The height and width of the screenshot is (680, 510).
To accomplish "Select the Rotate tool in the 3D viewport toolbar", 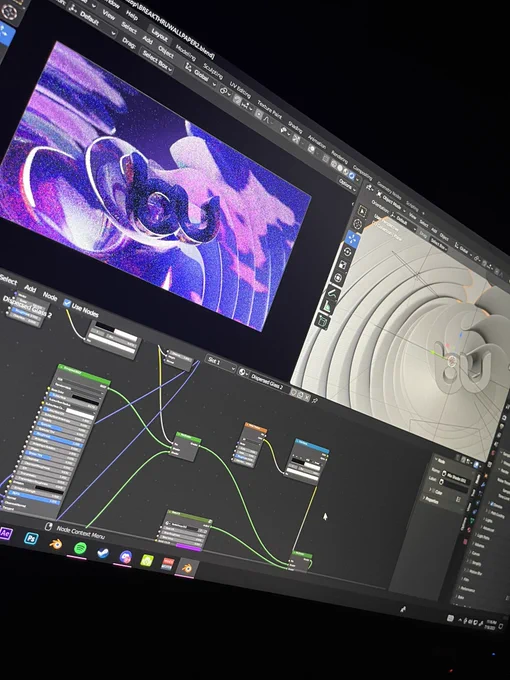I will [x=347, y=252].
